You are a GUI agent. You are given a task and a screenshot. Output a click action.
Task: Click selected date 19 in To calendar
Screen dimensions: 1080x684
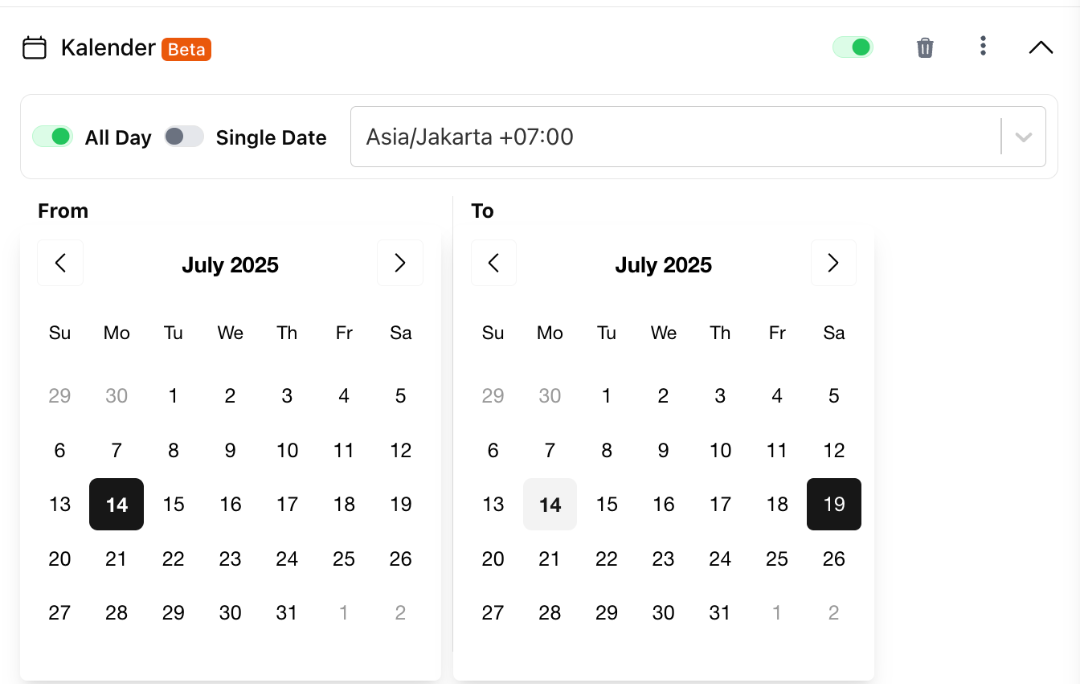[834, 504]
